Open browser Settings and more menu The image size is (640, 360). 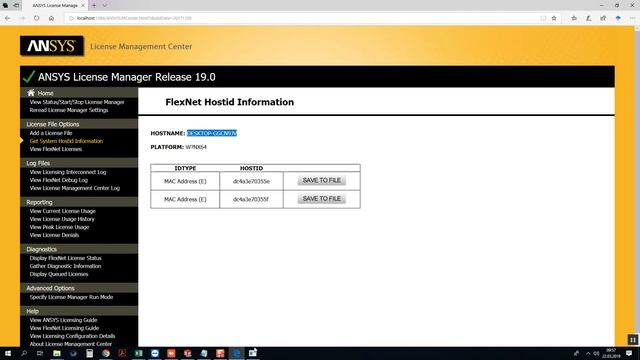click(632, 18)
